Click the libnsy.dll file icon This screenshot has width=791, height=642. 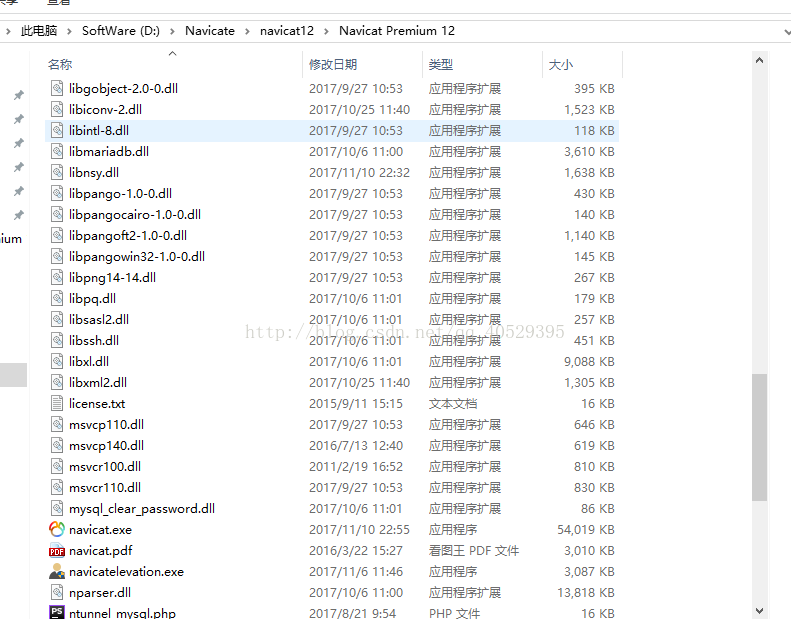[57, 172]
